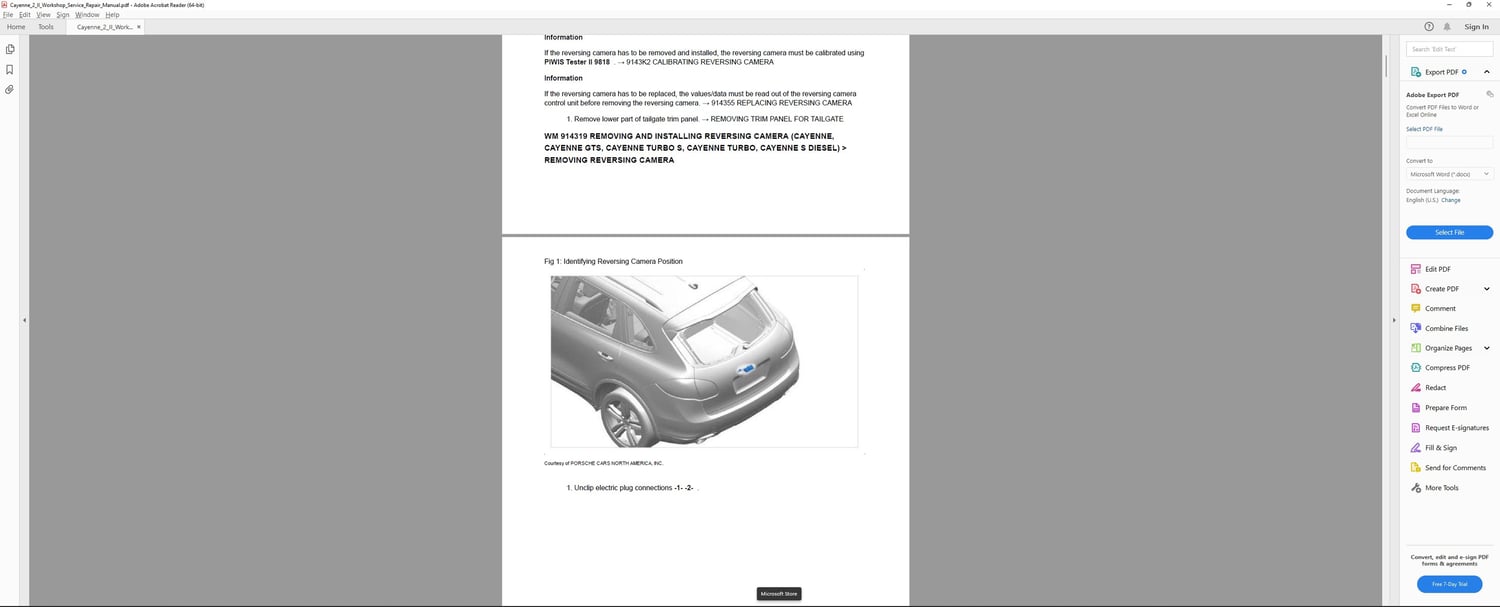The height and width of the screenshot is (607, 1500).
Task: Open the Help menu
Action: (112, 15)
